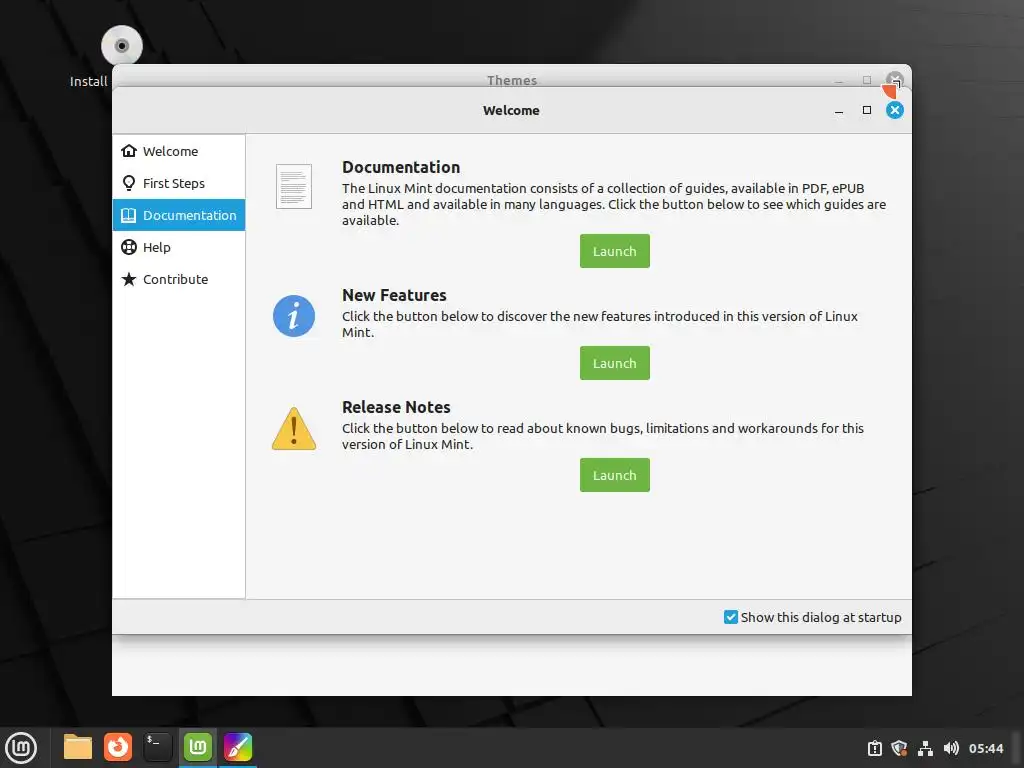The image size is (1024, 768).
Task: Open the clipboard-style tray icon
Action: [x=874, y=748]
